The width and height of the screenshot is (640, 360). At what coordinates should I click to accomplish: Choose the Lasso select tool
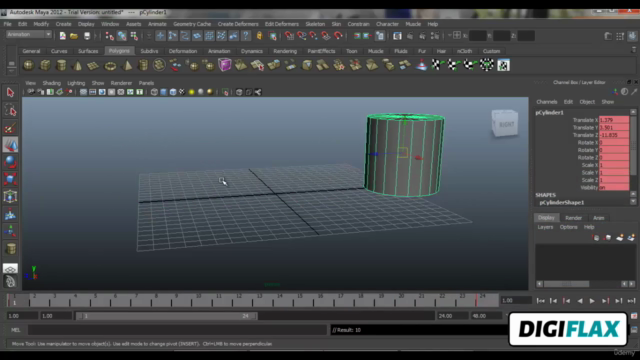10,110
